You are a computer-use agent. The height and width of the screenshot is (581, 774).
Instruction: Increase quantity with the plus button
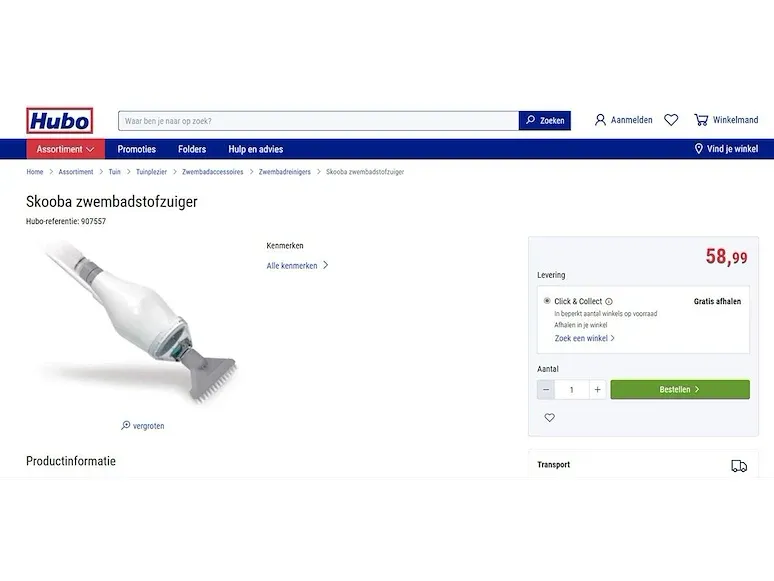click(x=597, y=389)
